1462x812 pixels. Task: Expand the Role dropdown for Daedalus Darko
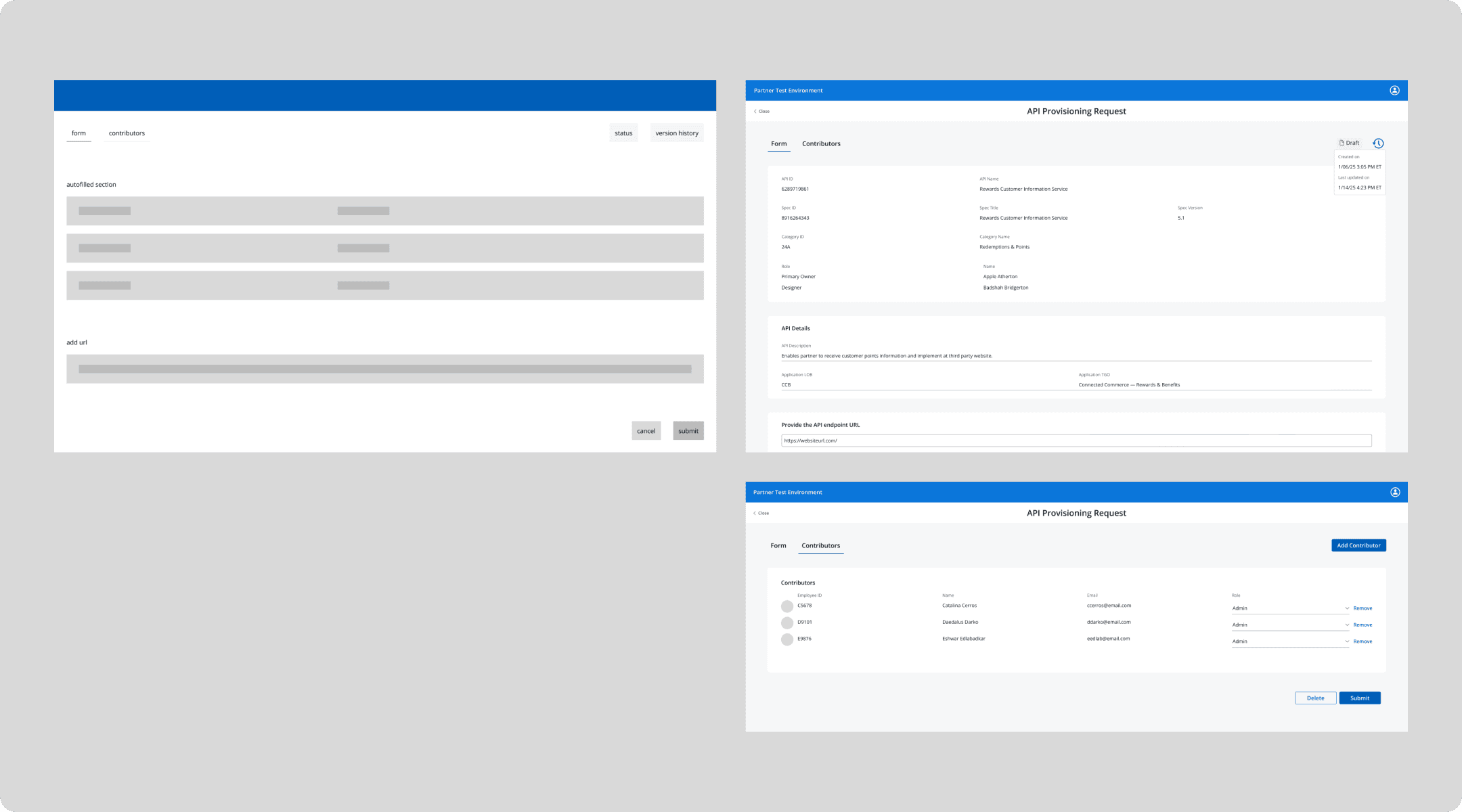pyautogui.click(x=1346, y=625)
